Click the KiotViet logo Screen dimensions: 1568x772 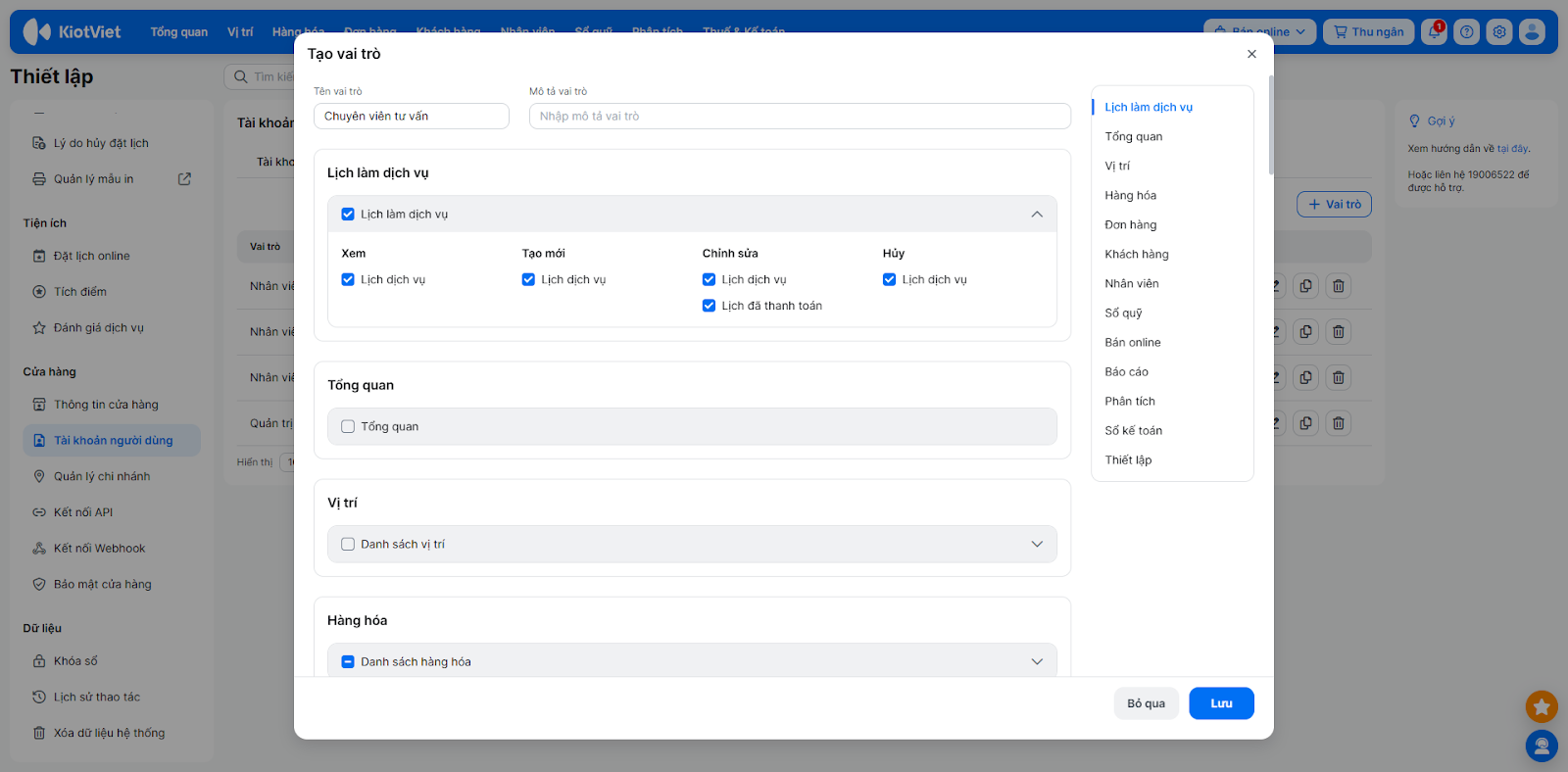pyautogui.click(x=73, y=32)
